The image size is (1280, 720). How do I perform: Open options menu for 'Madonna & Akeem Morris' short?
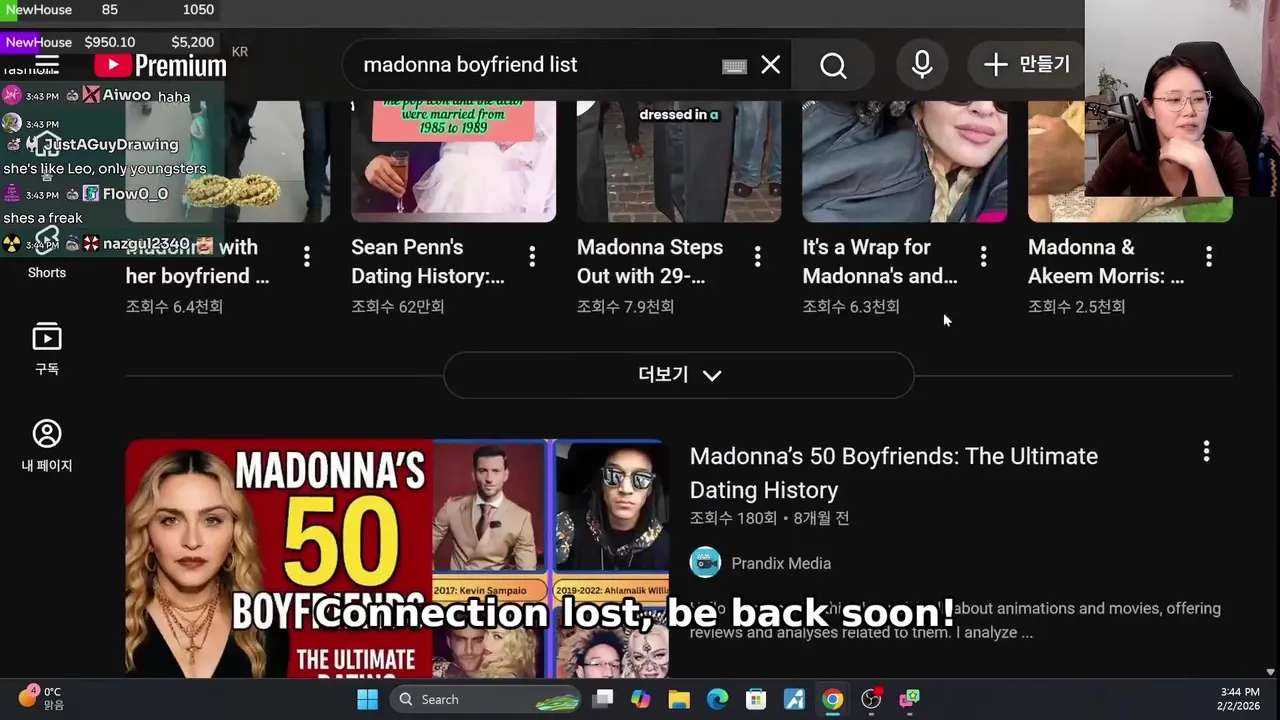point(1209,257)
